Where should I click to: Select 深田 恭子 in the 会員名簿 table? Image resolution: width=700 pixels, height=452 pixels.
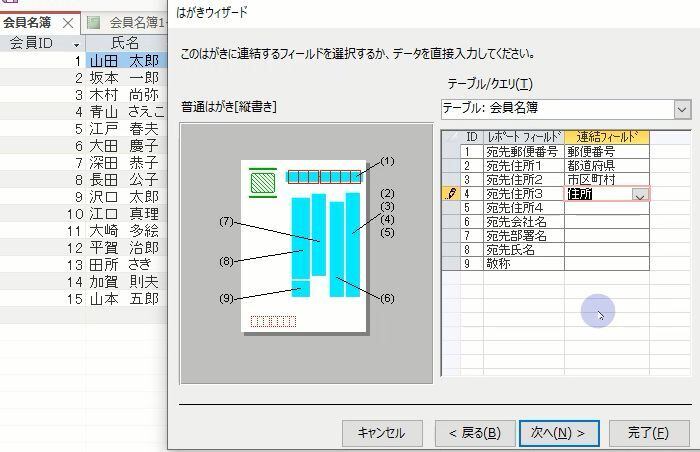coord(126,163)
